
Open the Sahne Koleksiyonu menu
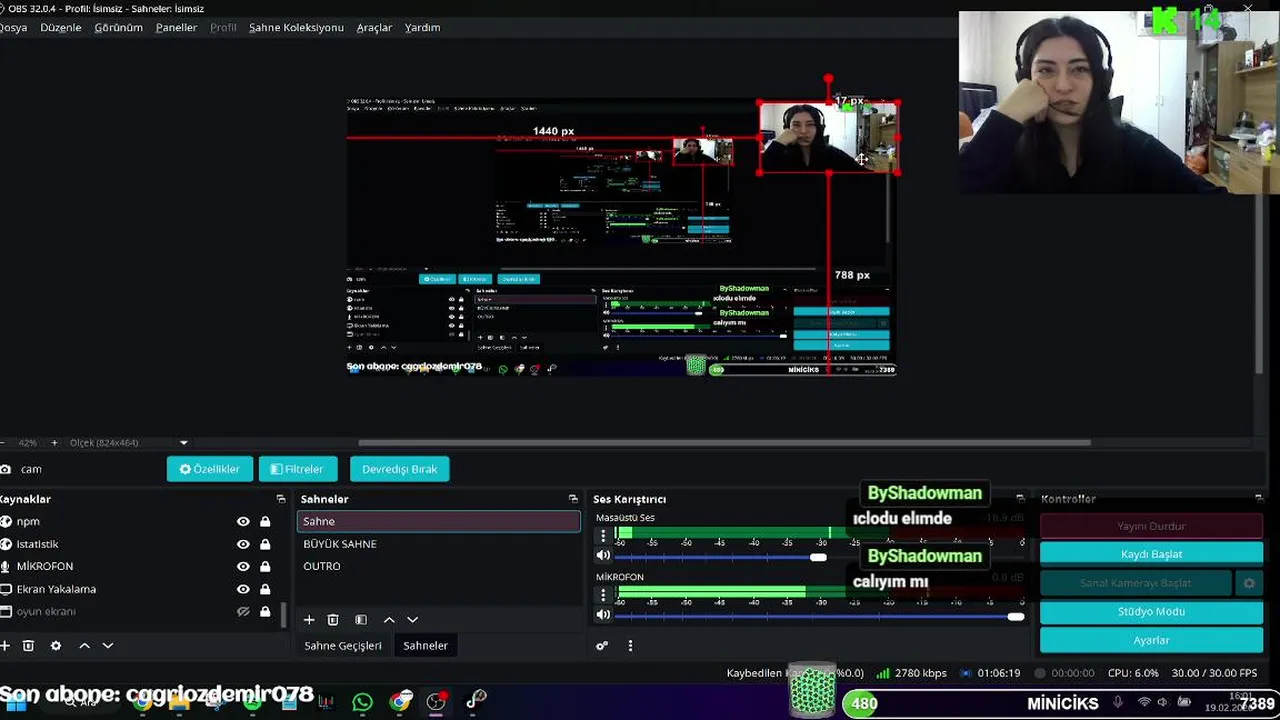(x=296, y=28)
